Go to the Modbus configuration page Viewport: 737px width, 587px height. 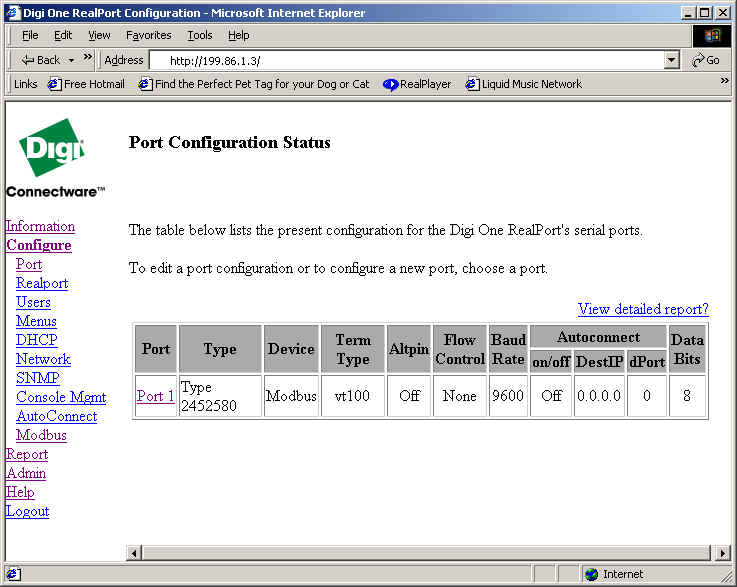click(41, 435)
